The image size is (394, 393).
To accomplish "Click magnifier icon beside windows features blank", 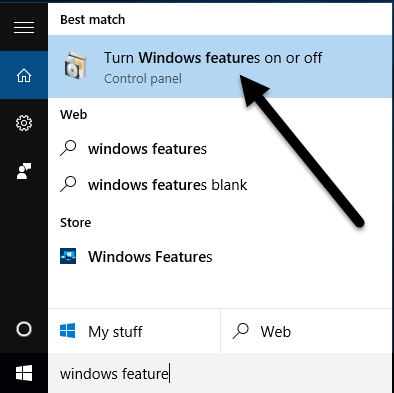I will click(68, 184).
